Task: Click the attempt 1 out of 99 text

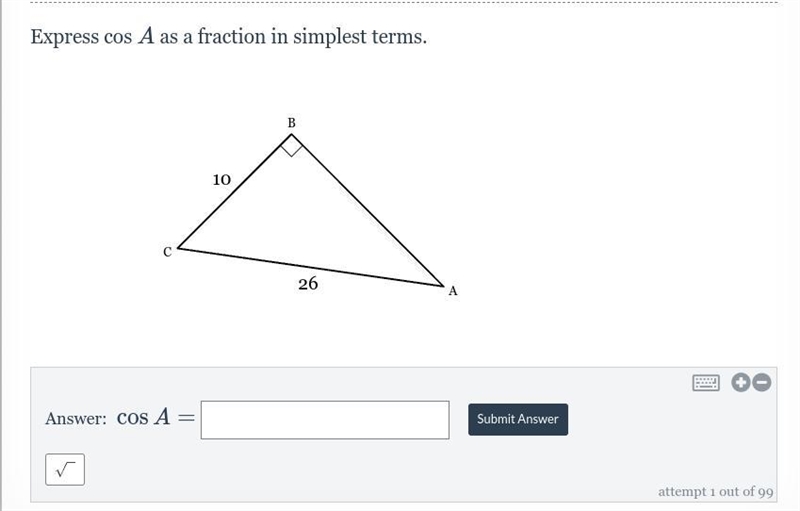Action: point(715,492)
